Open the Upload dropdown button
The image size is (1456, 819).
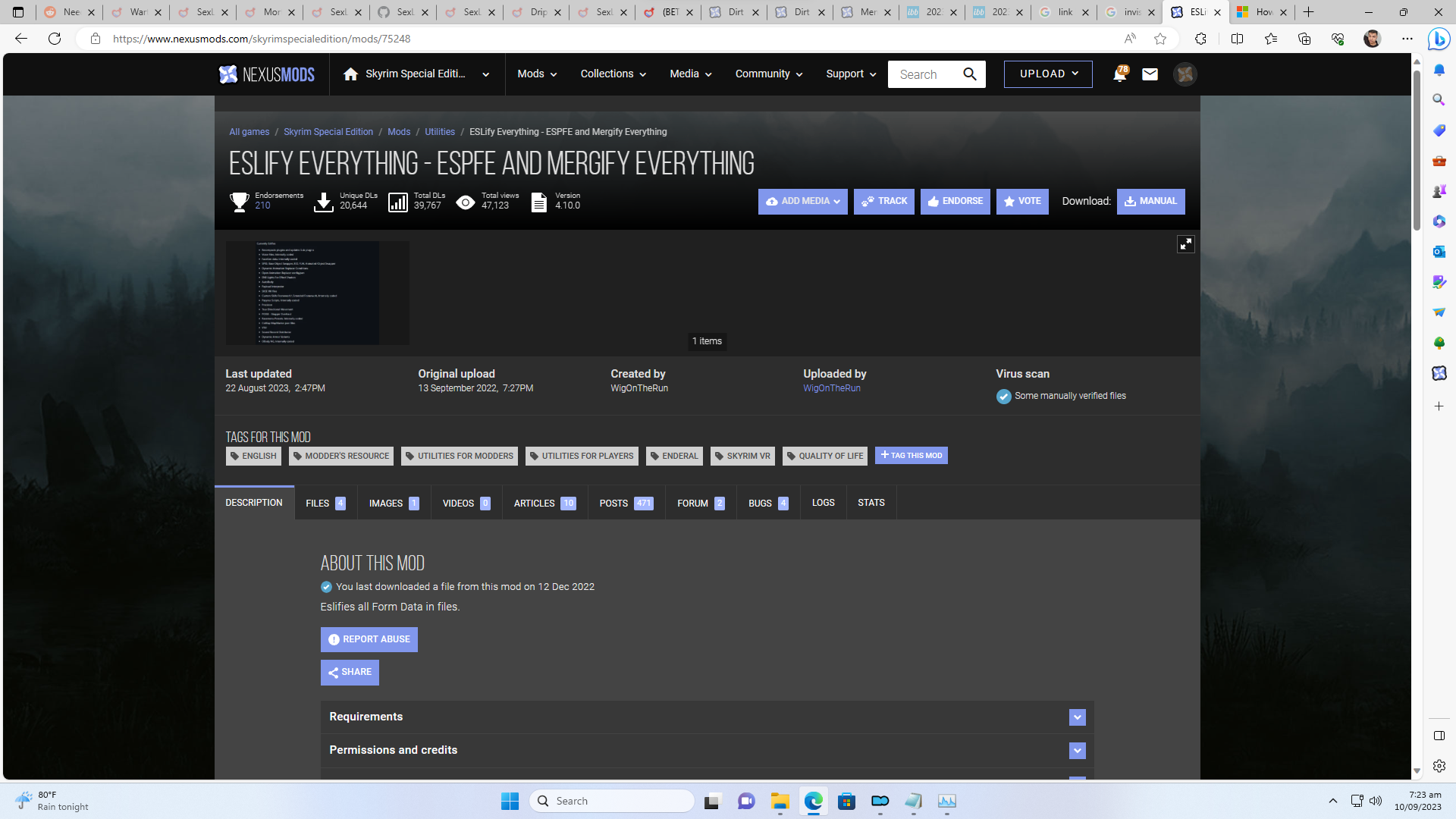click(1048, 74)
